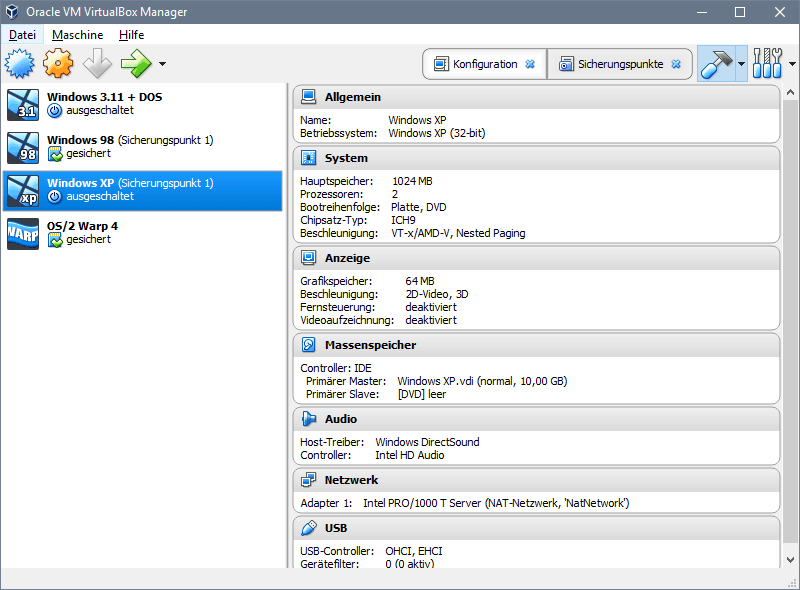800x590 pixels.
Task: Click the Windows 3.1 OS icon
Action: tap(23, 105)
